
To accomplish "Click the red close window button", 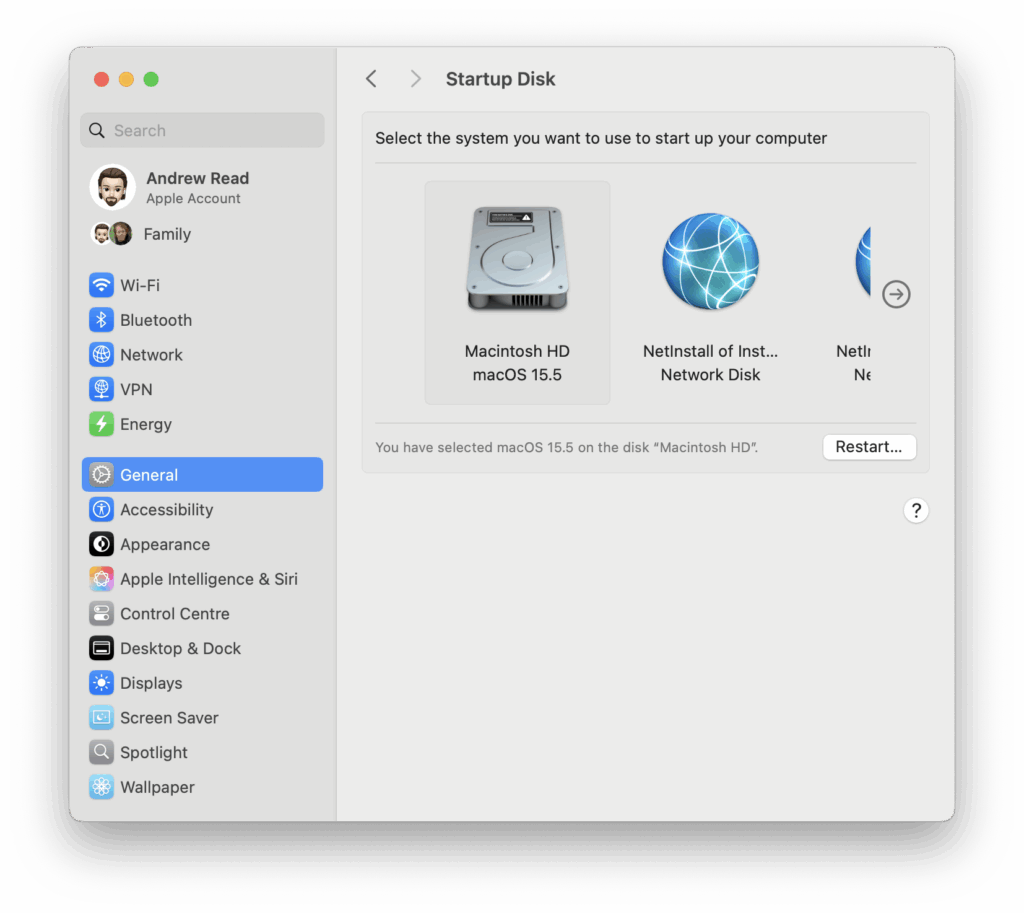I will [x=101, y=80].
